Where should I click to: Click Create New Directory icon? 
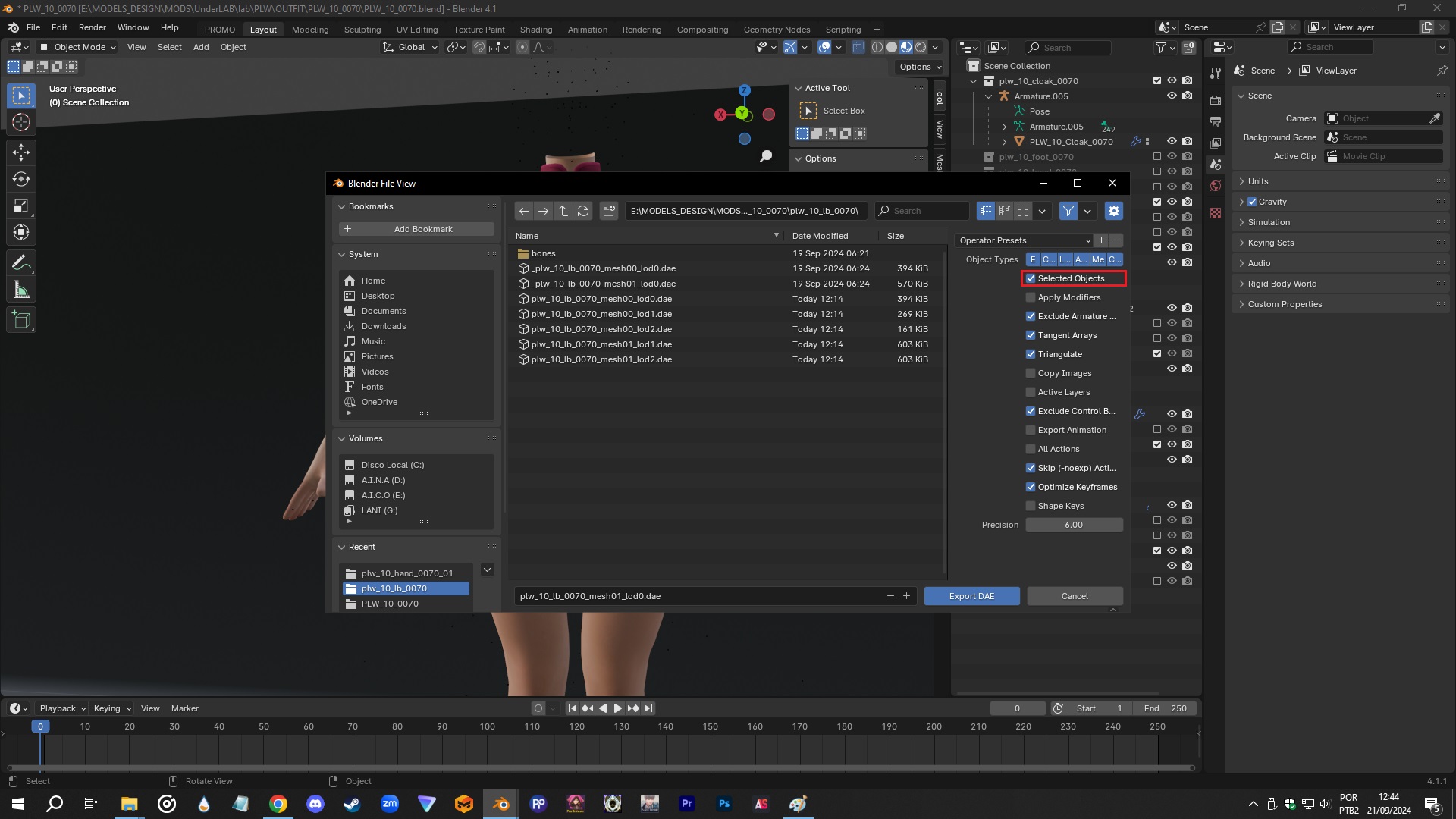click(x=609, y=211)
